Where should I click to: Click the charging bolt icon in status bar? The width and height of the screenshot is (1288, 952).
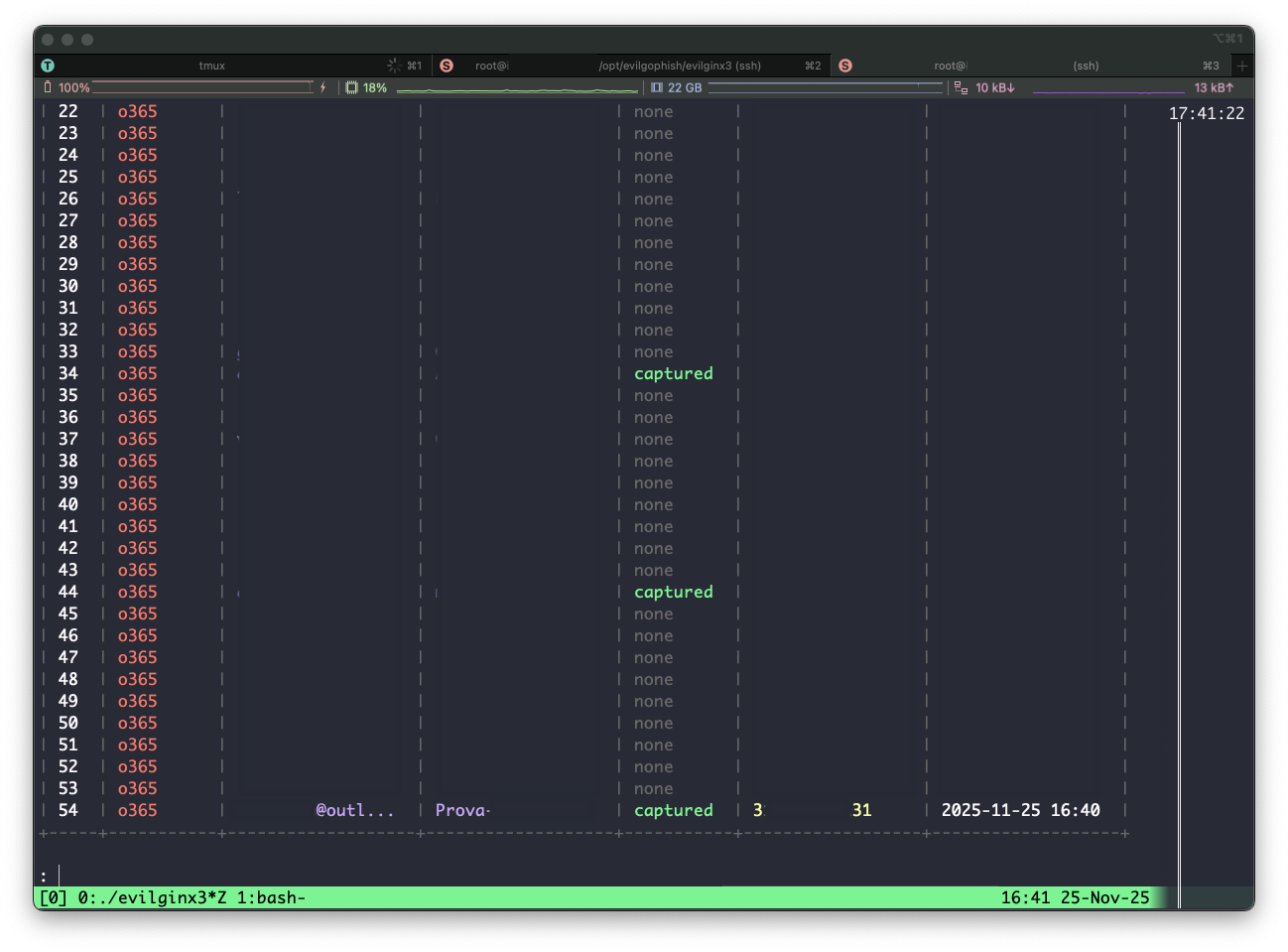click(322, 87)
